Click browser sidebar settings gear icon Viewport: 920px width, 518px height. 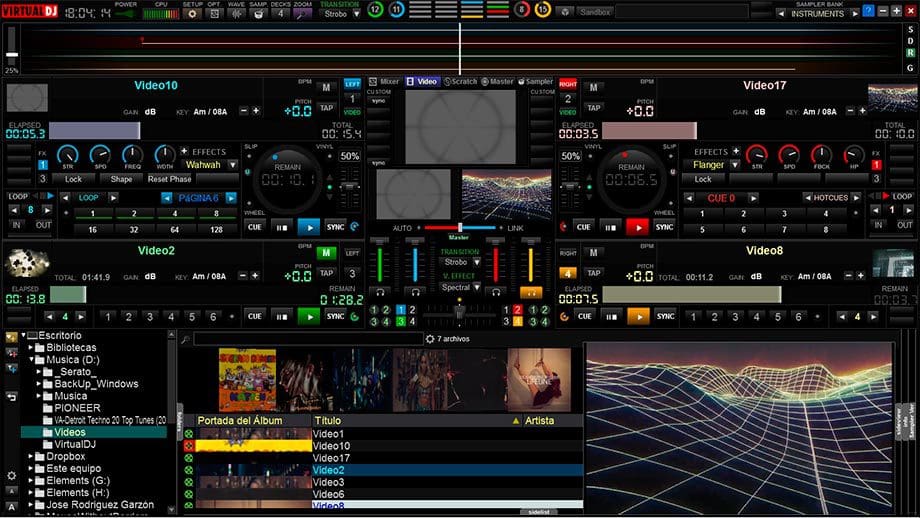point(11,476)
